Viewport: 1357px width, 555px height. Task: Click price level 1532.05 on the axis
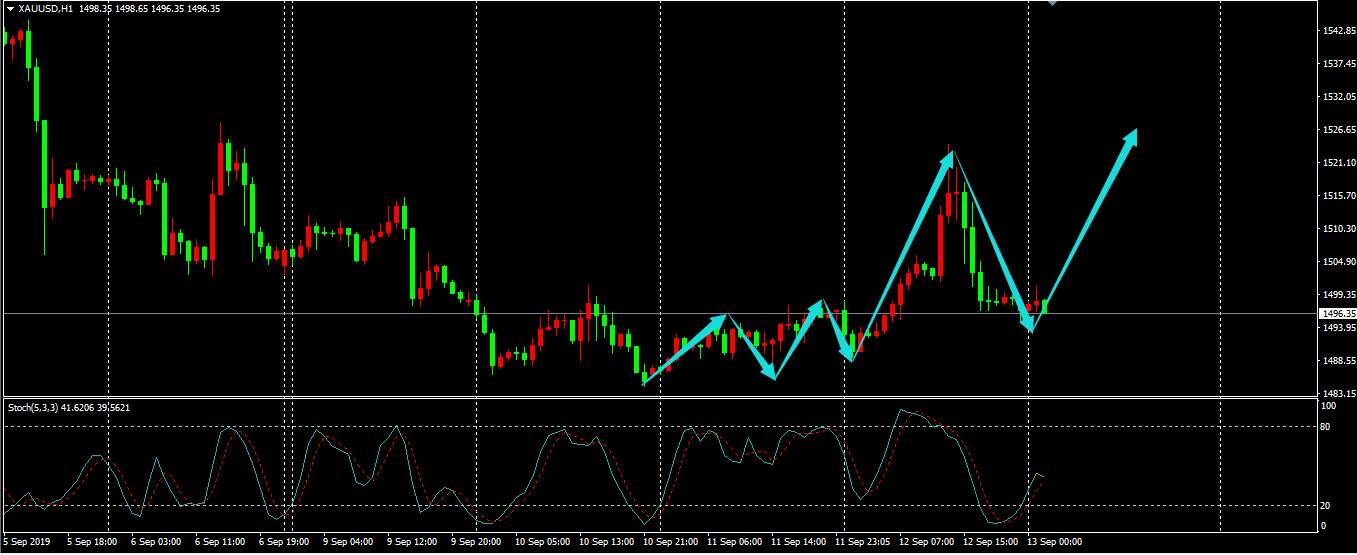point(1338,97)
